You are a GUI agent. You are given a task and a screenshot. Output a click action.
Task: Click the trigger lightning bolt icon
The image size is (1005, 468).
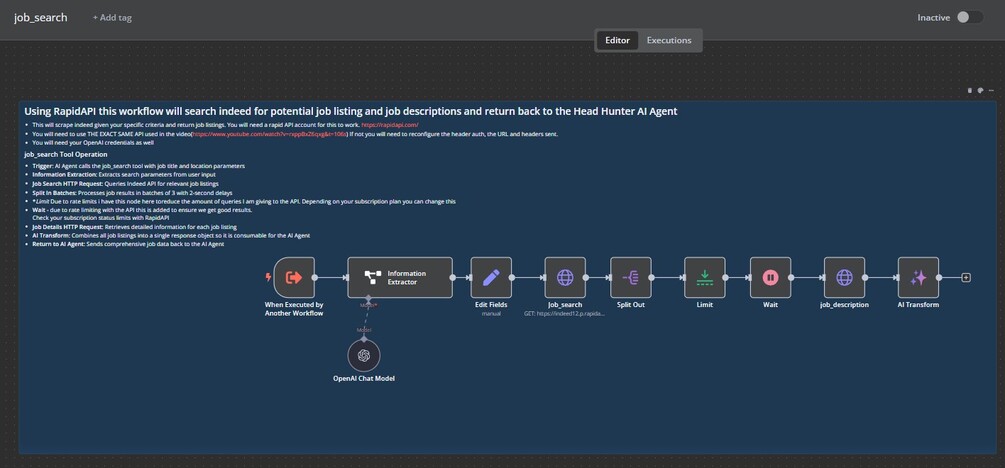(x=268, y=278)
